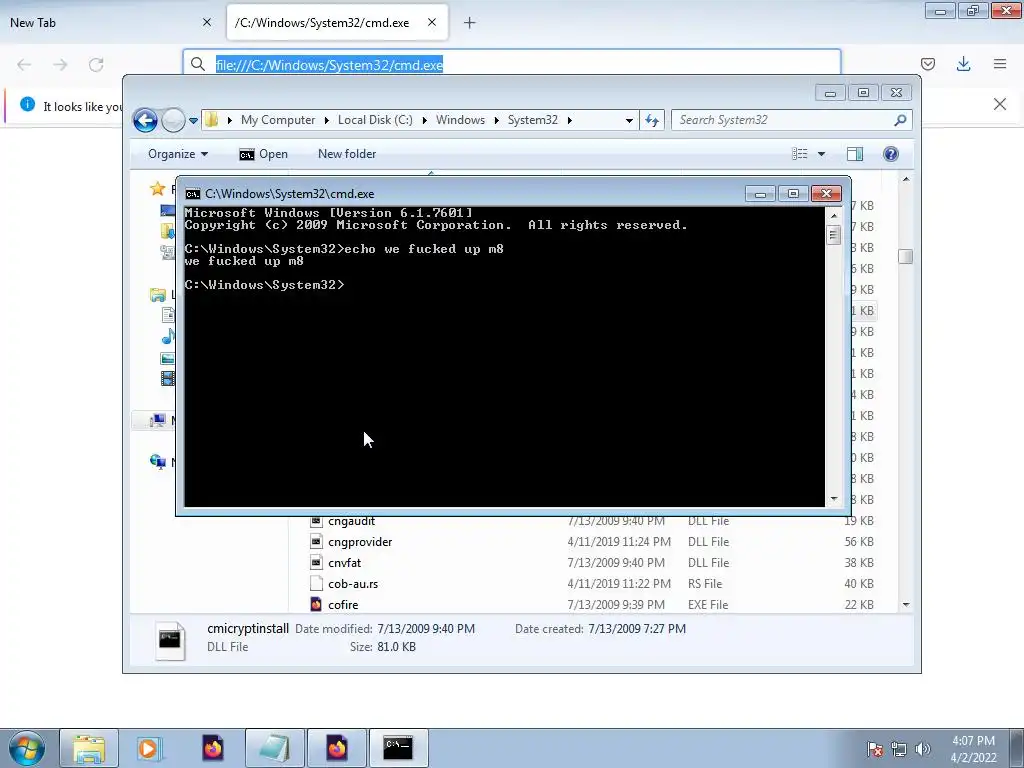Open the notepad taskbar item
This screenshot has height=768, width=1024.
[x=275, y=748]
